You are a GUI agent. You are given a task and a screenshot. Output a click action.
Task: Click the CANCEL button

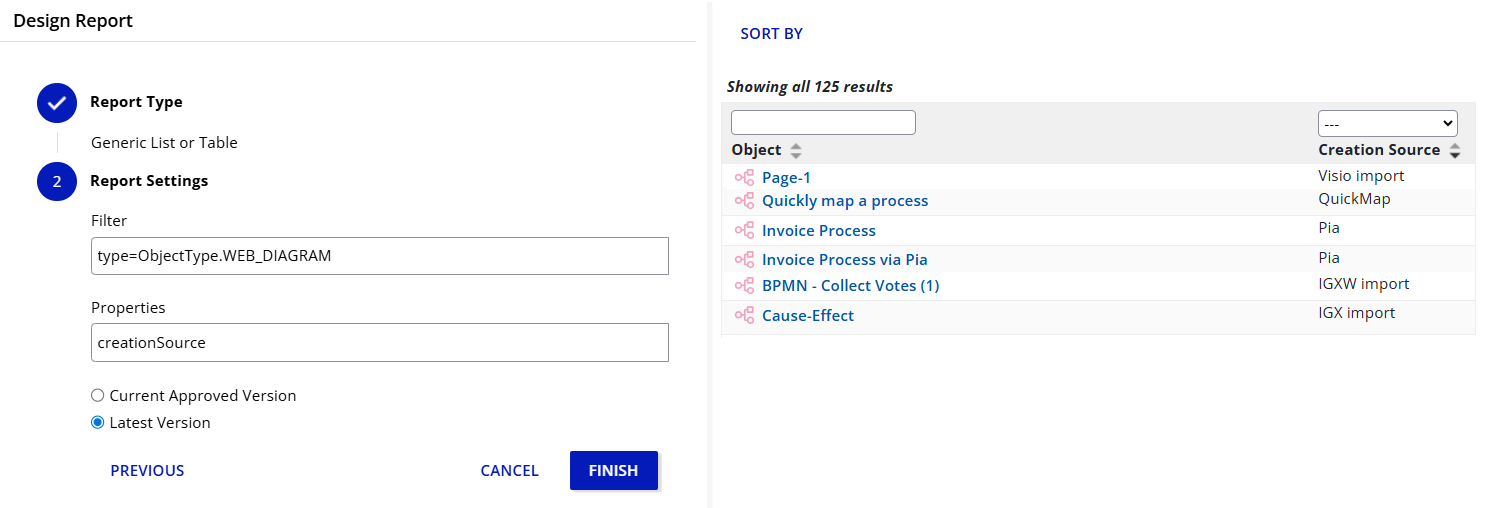pos(509,471)
